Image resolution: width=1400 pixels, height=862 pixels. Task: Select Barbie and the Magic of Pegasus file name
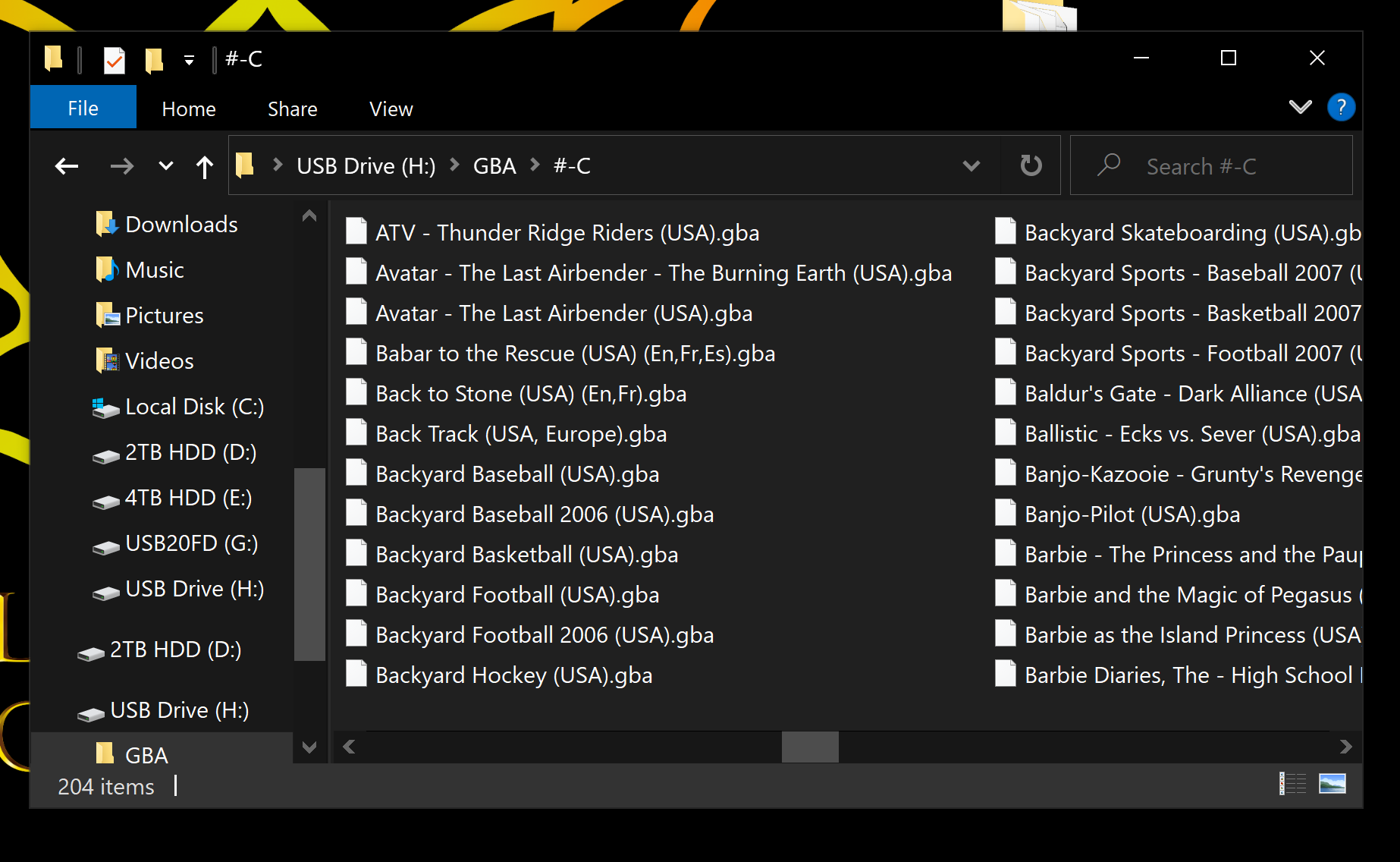point(1193,594)
